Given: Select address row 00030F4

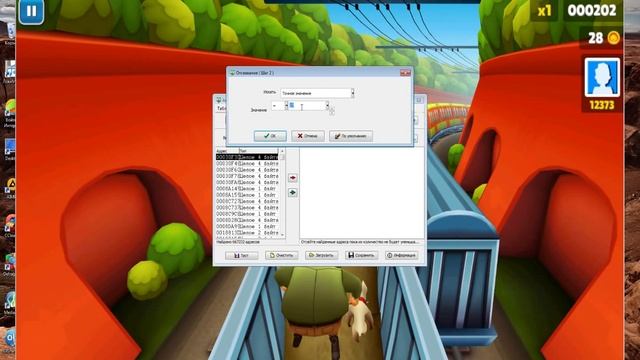Looking at the screenshot, I should pos(247,163).
